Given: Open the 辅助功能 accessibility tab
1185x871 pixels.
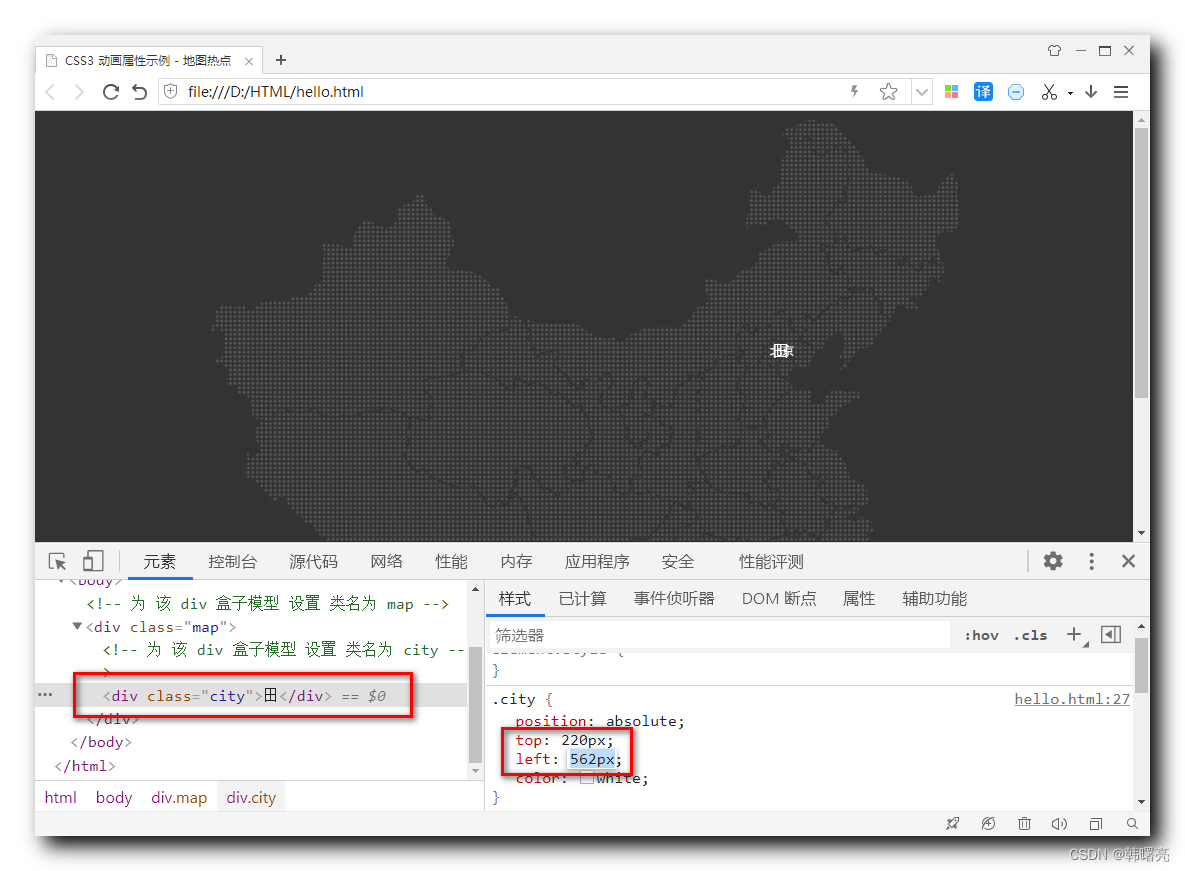Looking at the screenshot, I should (935, 599).
